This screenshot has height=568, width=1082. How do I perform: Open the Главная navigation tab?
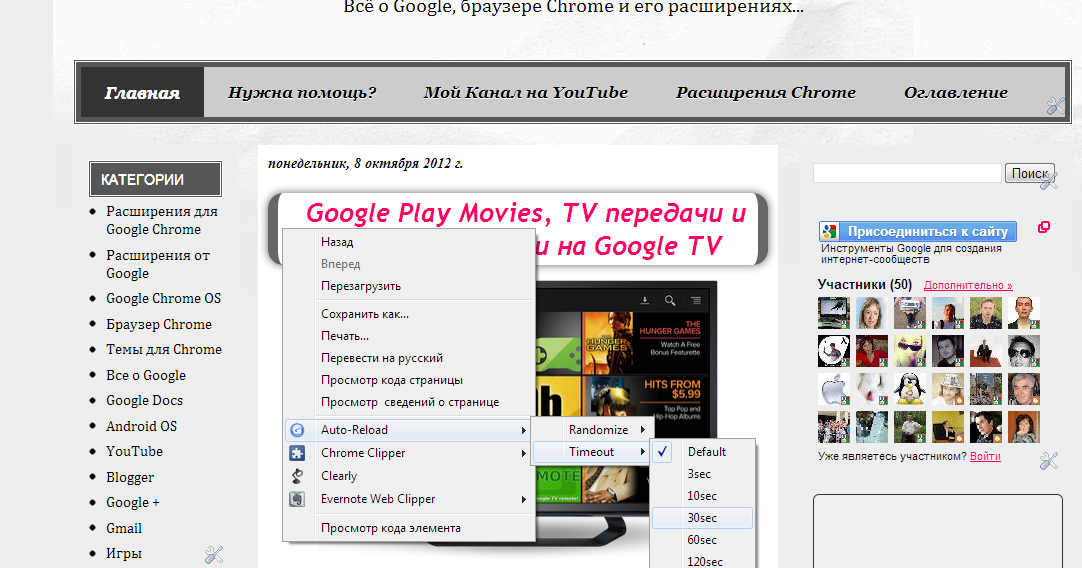(x=142, y=92)
